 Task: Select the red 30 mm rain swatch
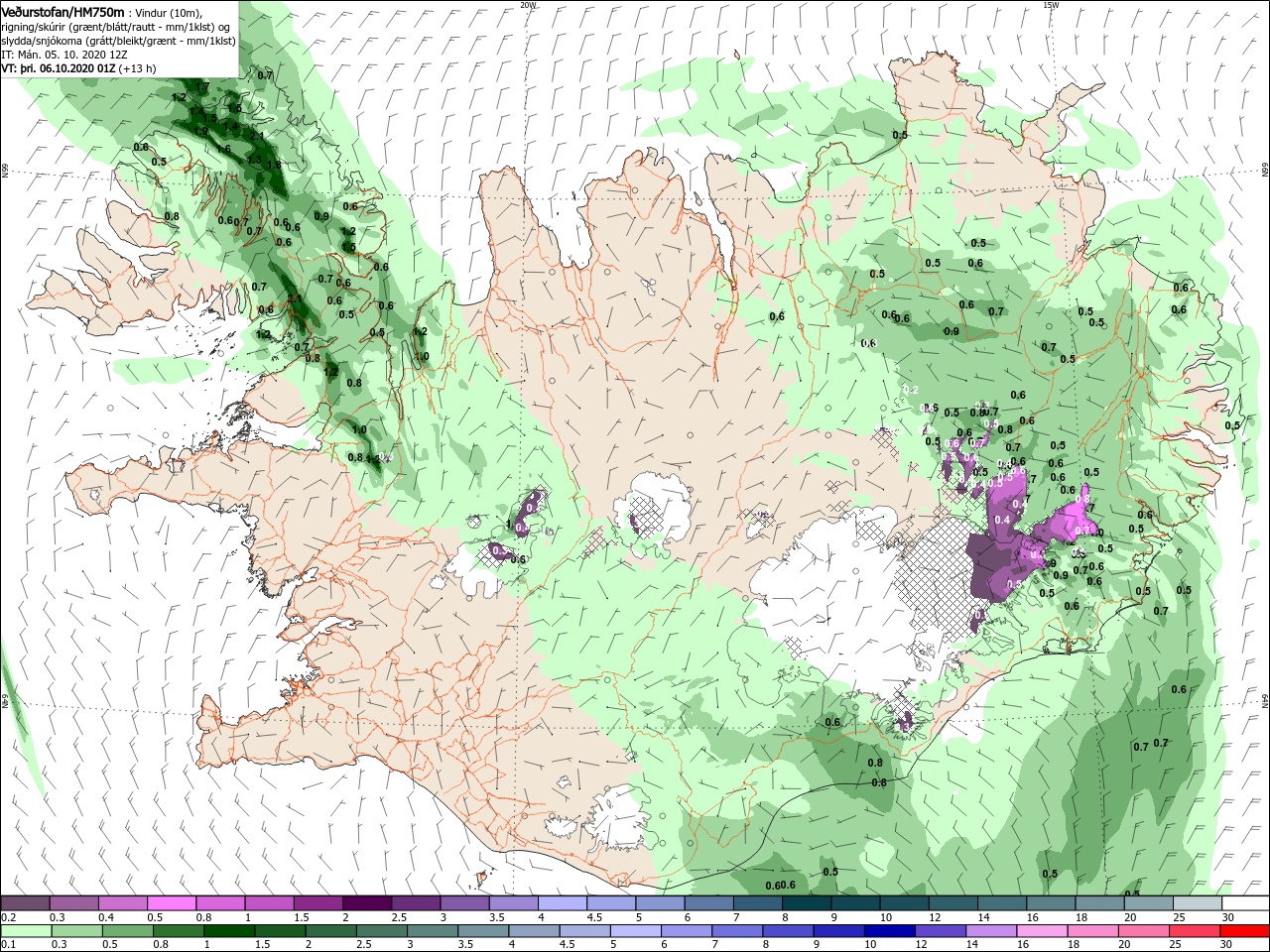tap(1245, 931)
